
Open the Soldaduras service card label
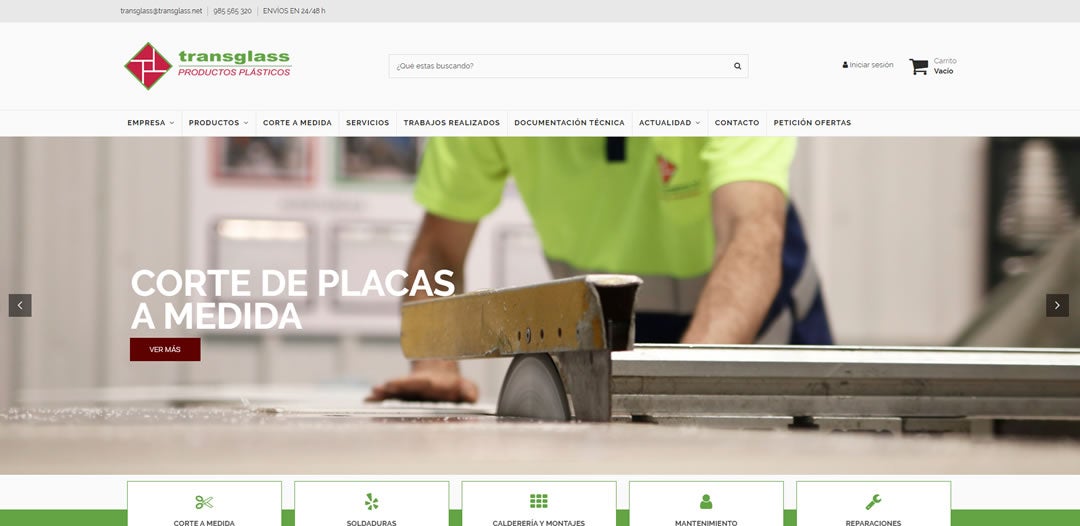[x=371, y=523]
